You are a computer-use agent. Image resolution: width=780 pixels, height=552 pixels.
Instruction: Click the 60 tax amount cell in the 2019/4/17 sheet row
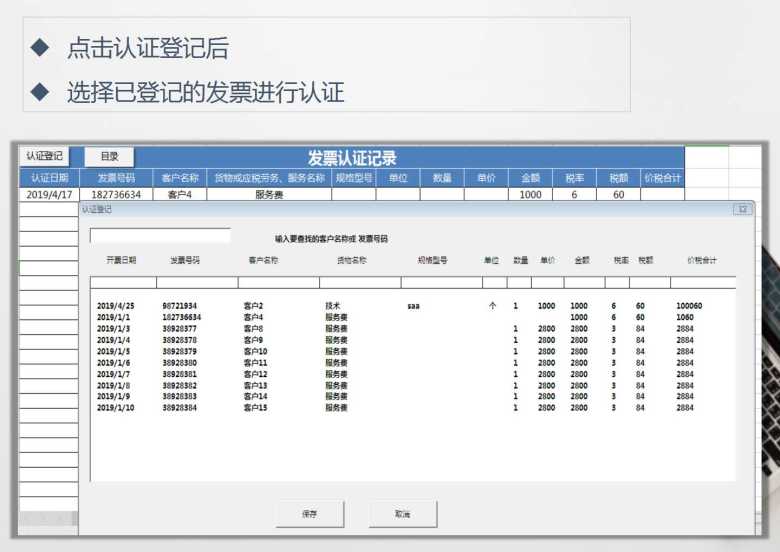click(x=618, y=194)
